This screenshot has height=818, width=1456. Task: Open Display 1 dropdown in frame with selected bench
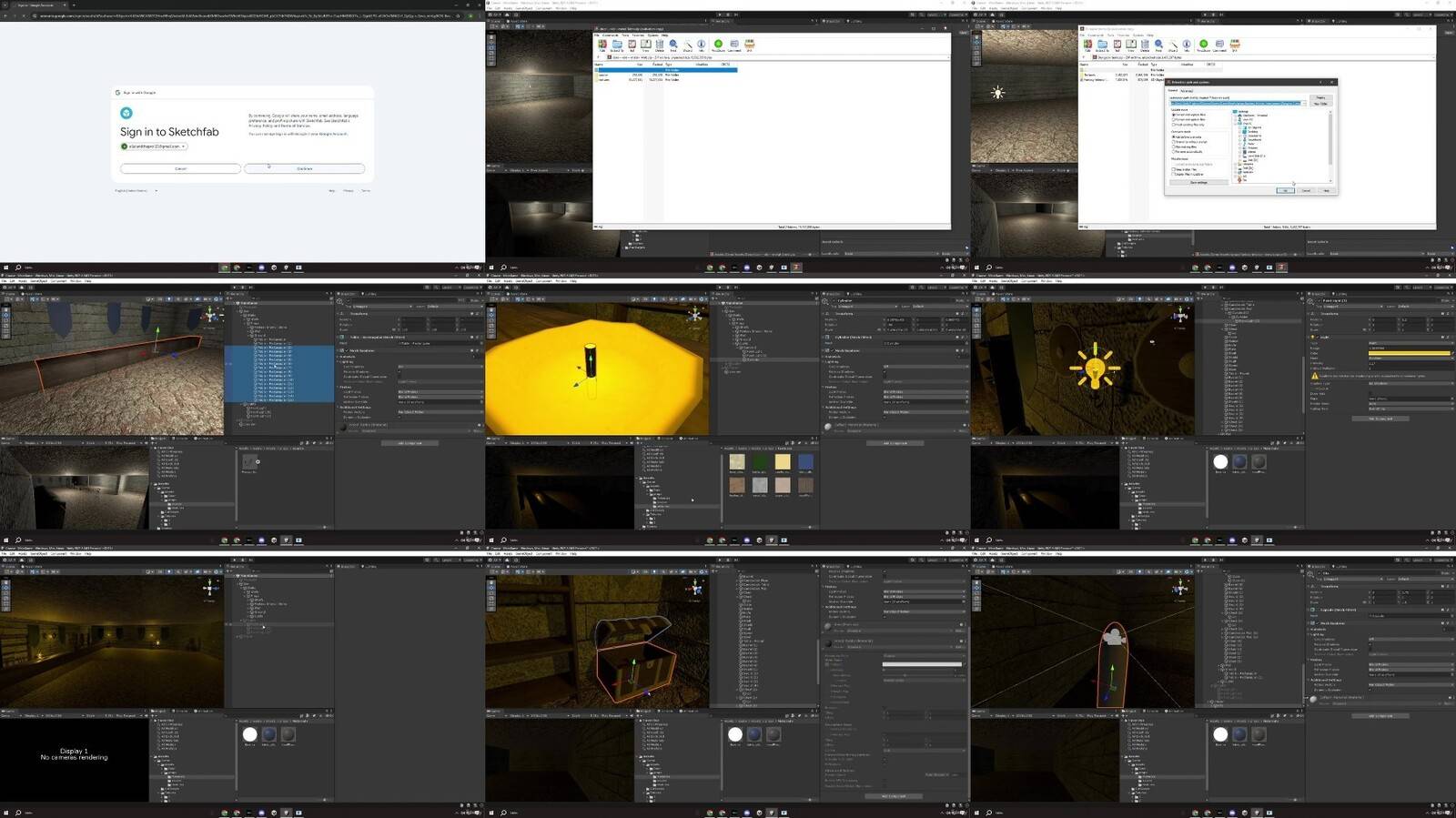(x=32, y=443)
